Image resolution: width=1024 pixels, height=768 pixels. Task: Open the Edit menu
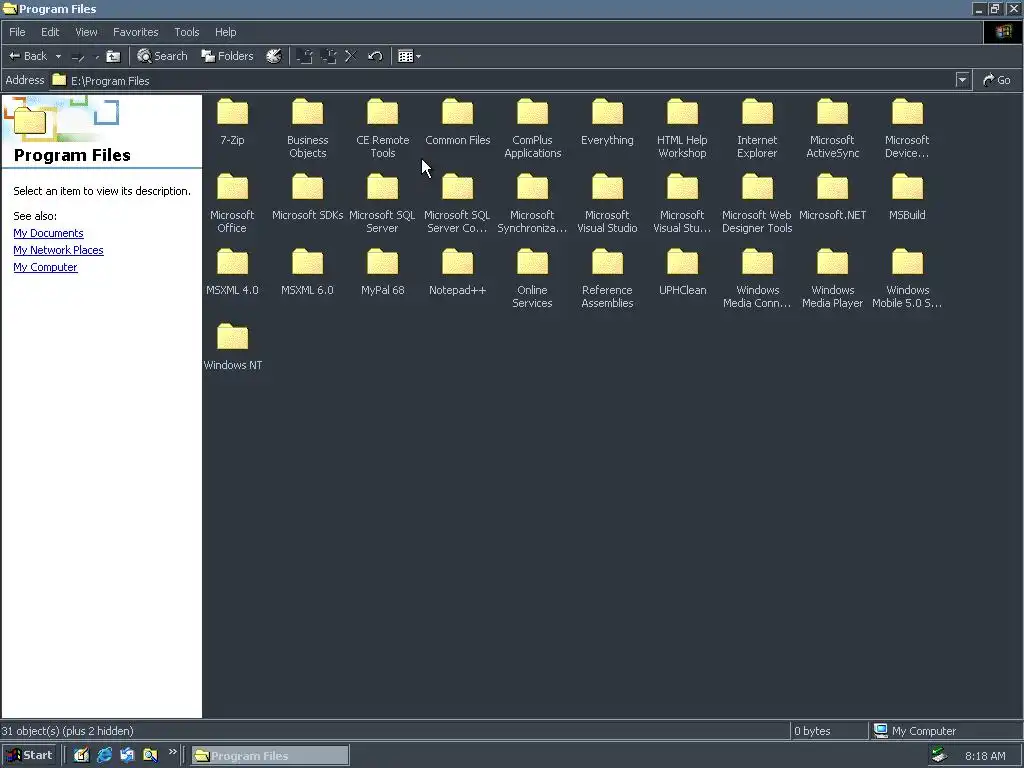(50, 32)
